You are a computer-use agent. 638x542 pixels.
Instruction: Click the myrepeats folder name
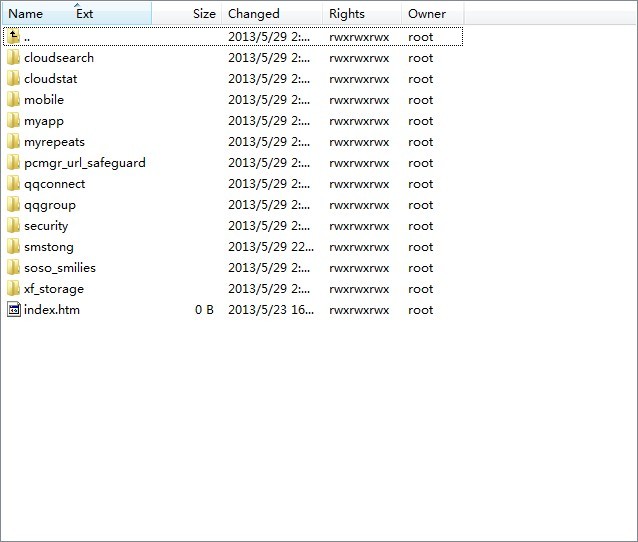(x=55, y=142)
